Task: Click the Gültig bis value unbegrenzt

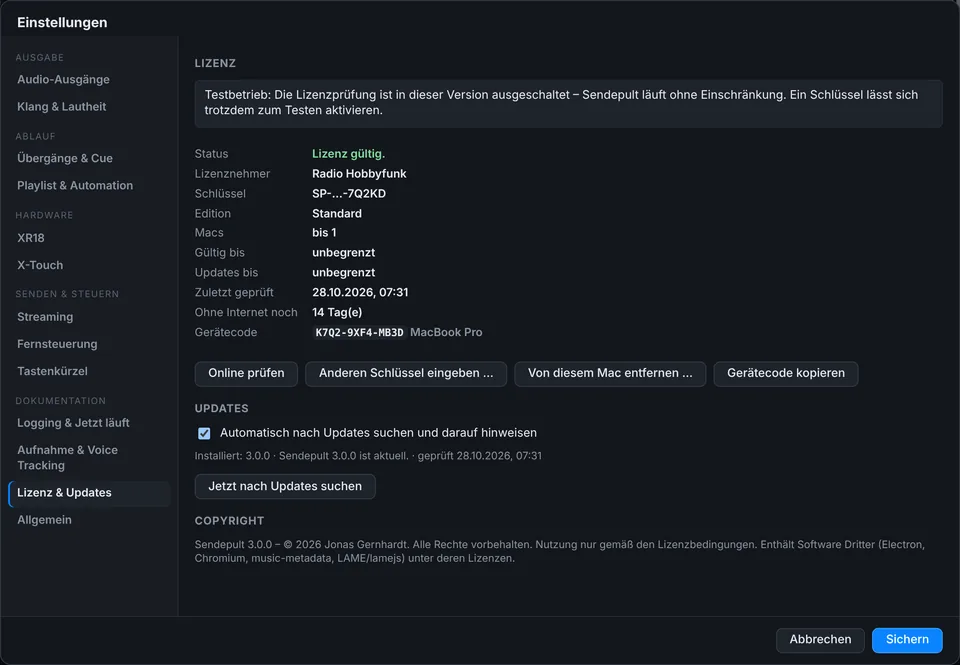Action: (x=343, y=252)
